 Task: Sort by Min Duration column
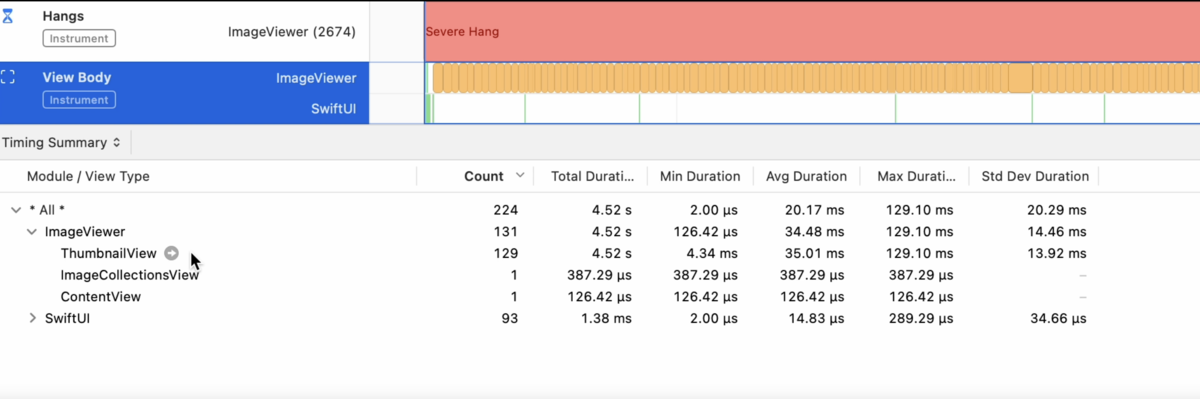coord(700,176)
